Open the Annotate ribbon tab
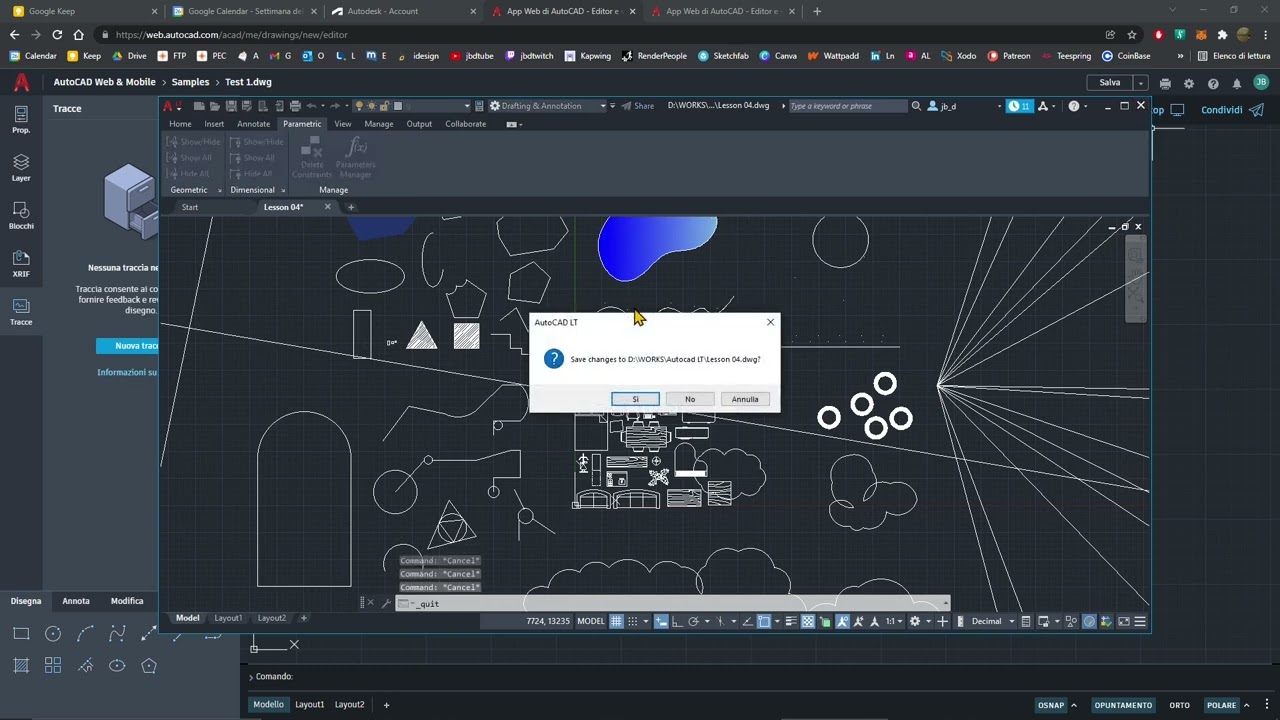Screen dimensions: 1280x720 coord(253,124)
